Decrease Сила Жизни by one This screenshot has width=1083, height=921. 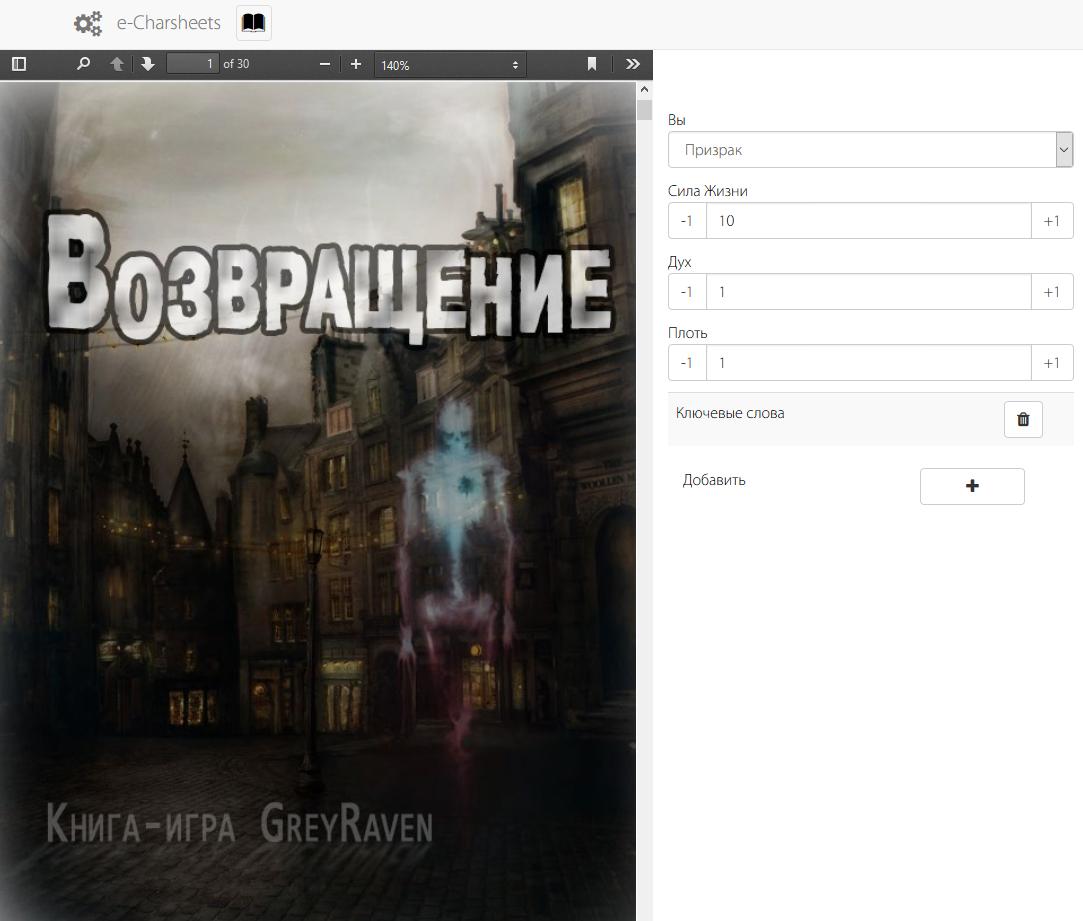pos(687,221)
